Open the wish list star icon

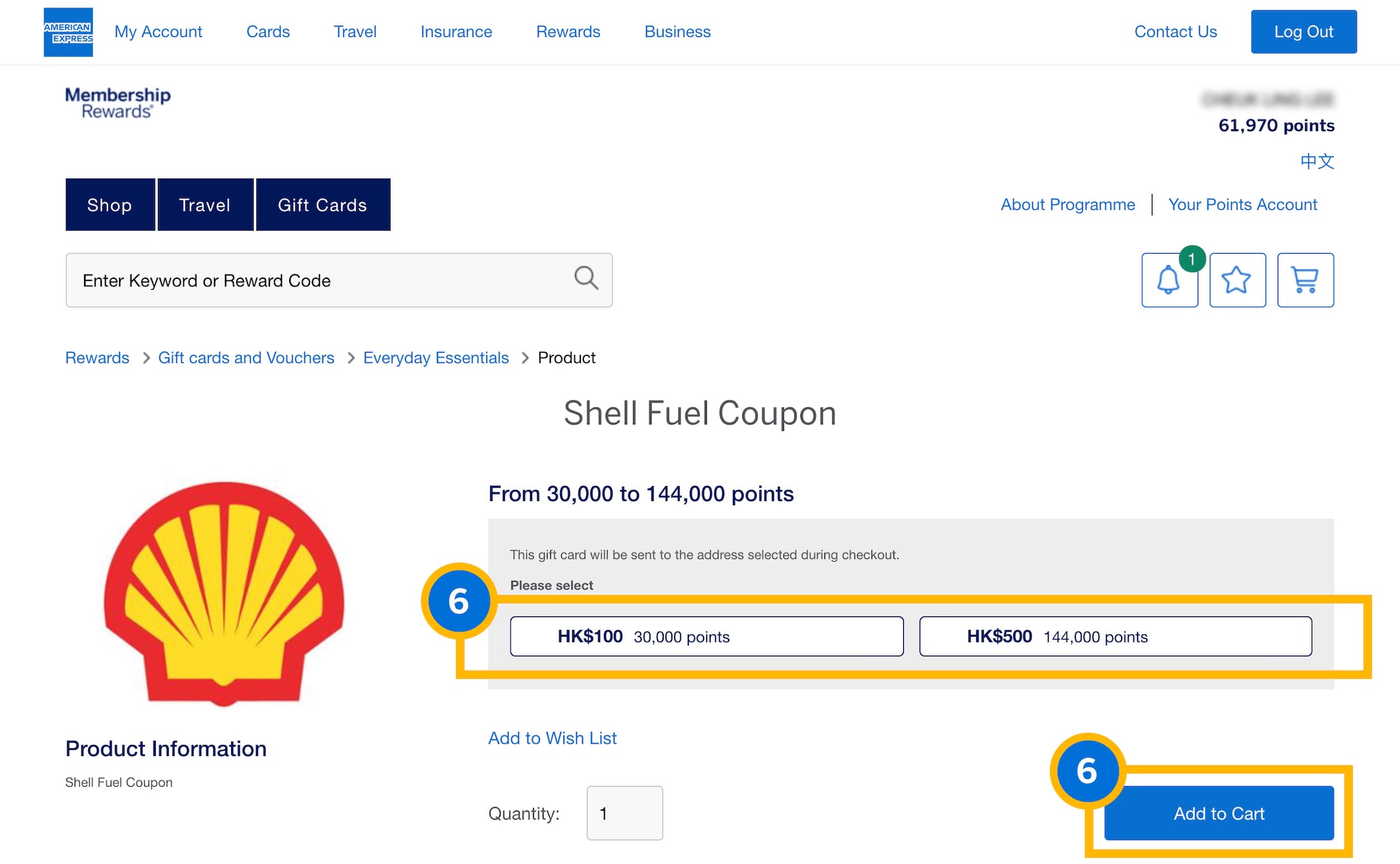click(x=1237, y=280)
